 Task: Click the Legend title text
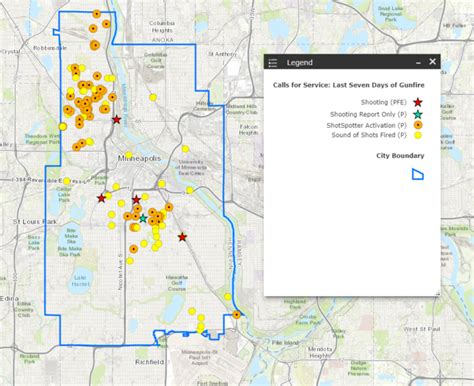[300, 63]
